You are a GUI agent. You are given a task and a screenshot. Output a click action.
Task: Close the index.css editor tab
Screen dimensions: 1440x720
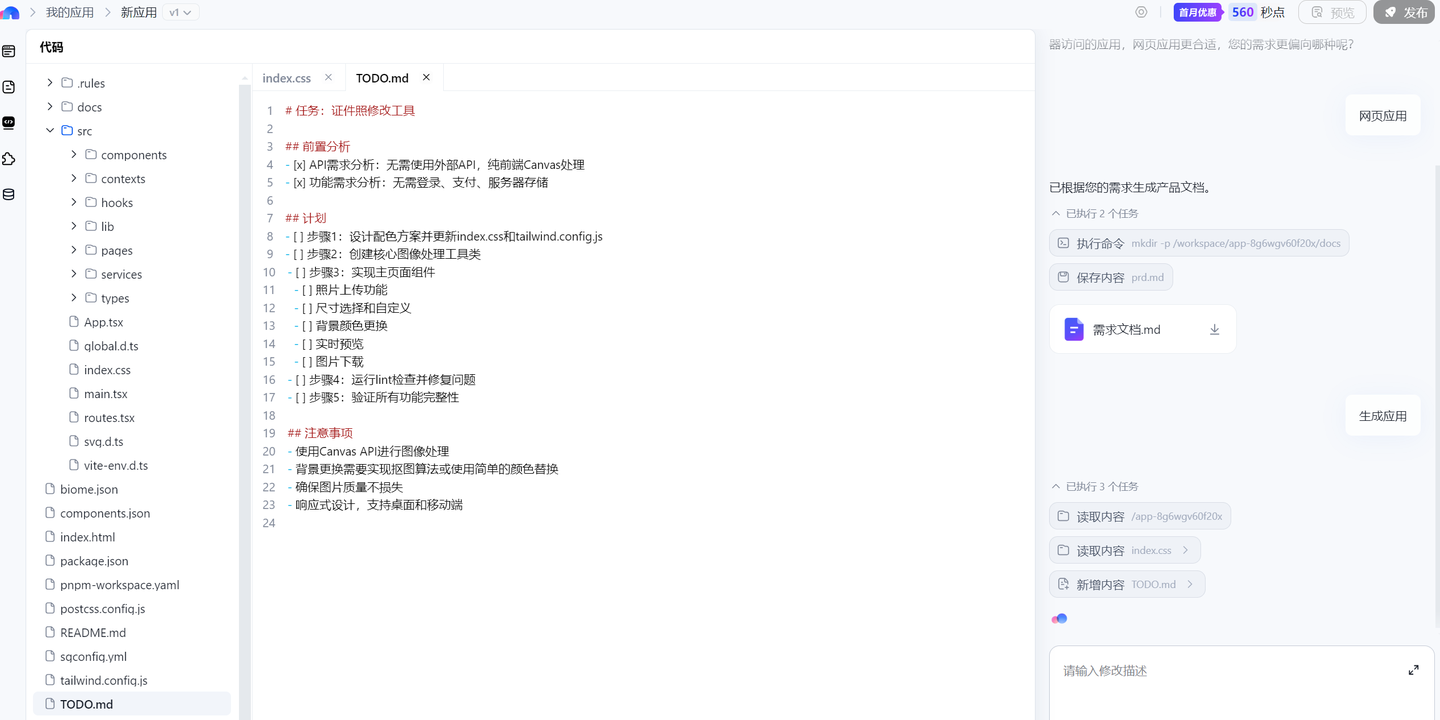tap(328, 77)
